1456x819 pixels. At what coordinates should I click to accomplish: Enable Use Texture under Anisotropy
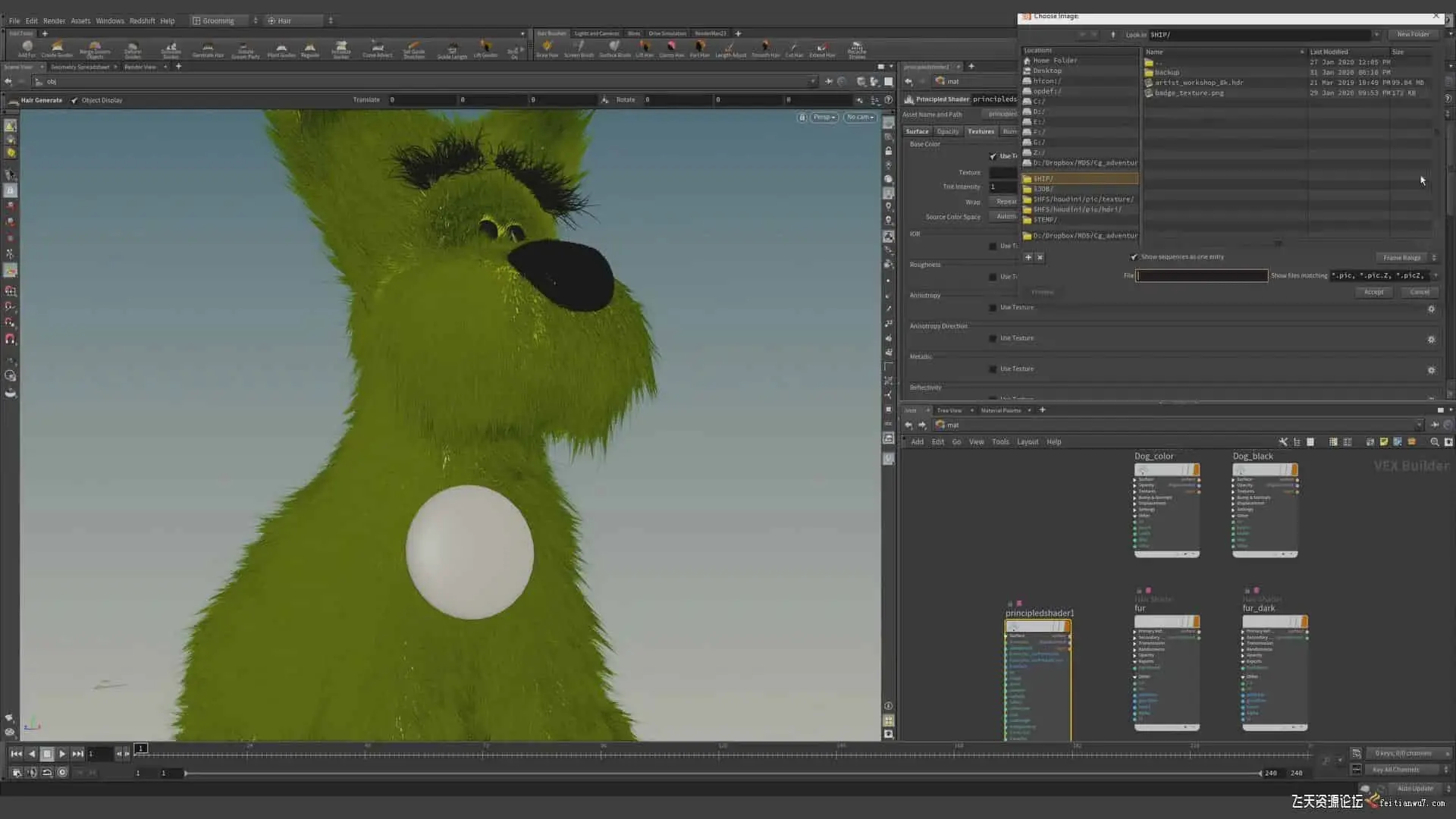pyautogui.click(x=993, y=308)
